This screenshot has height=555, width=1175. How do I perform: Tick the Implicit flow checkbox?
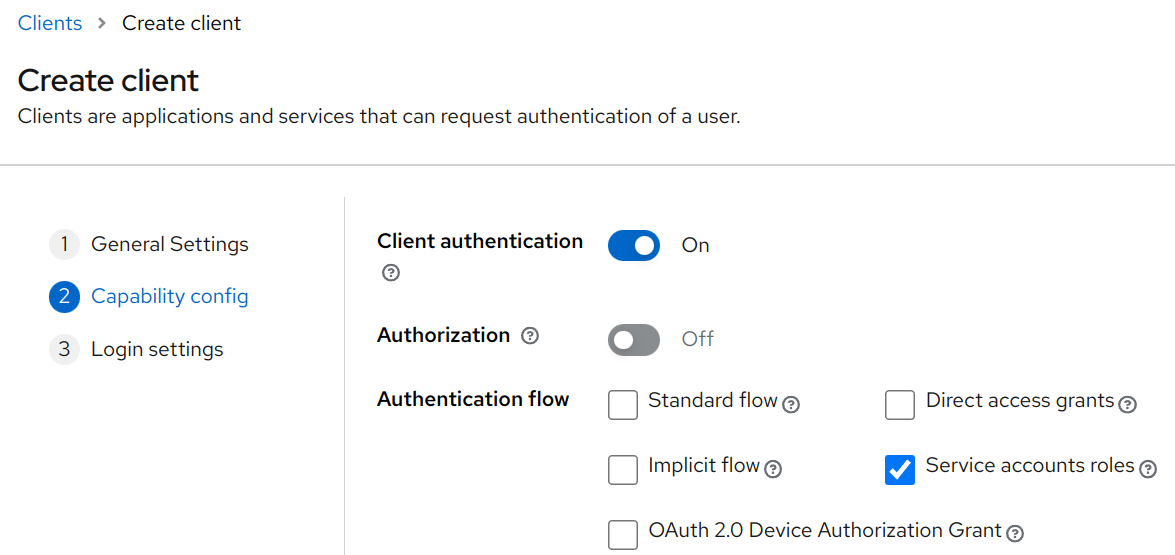click(623, 470)
